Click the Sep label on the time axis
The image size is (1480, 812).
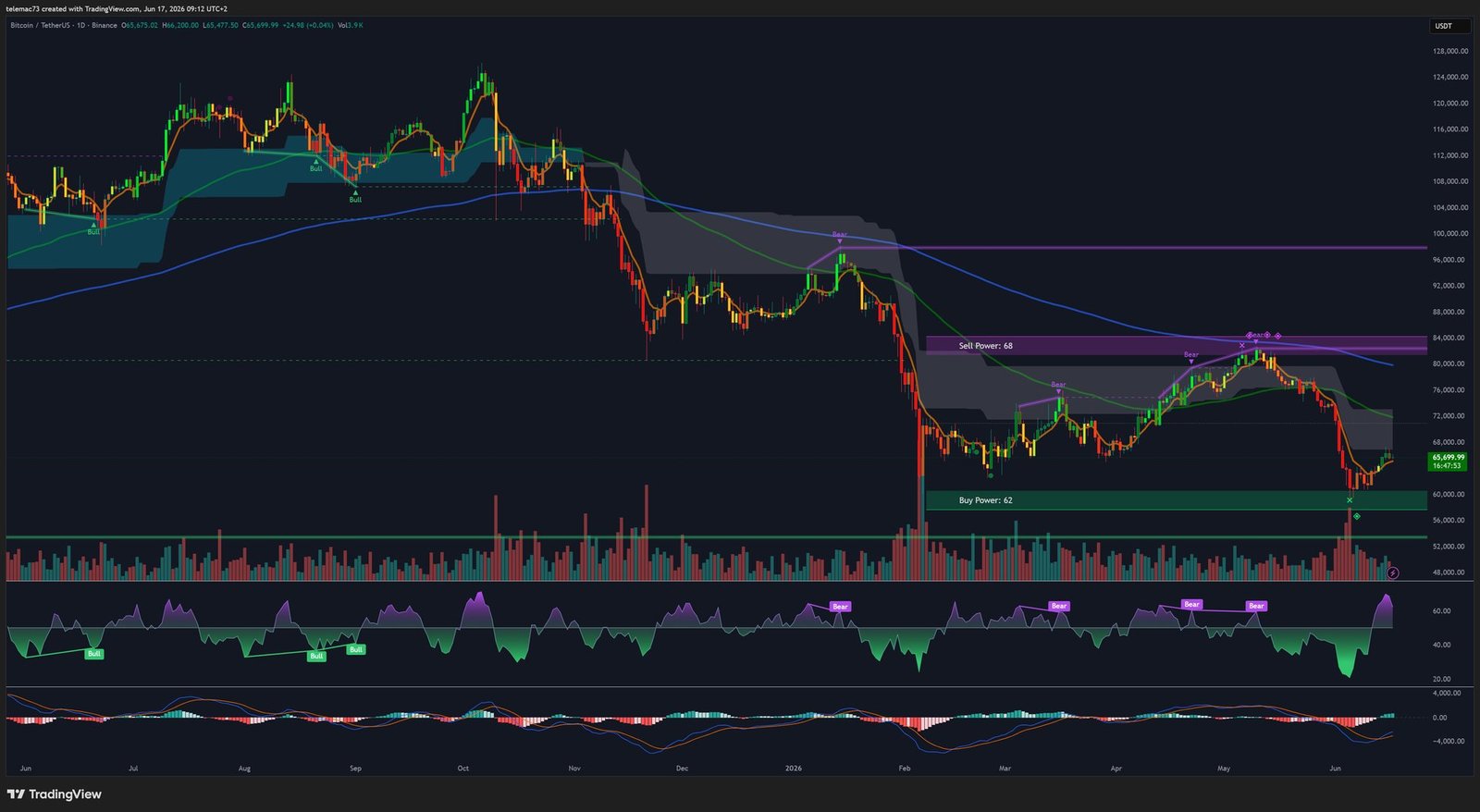355,769
